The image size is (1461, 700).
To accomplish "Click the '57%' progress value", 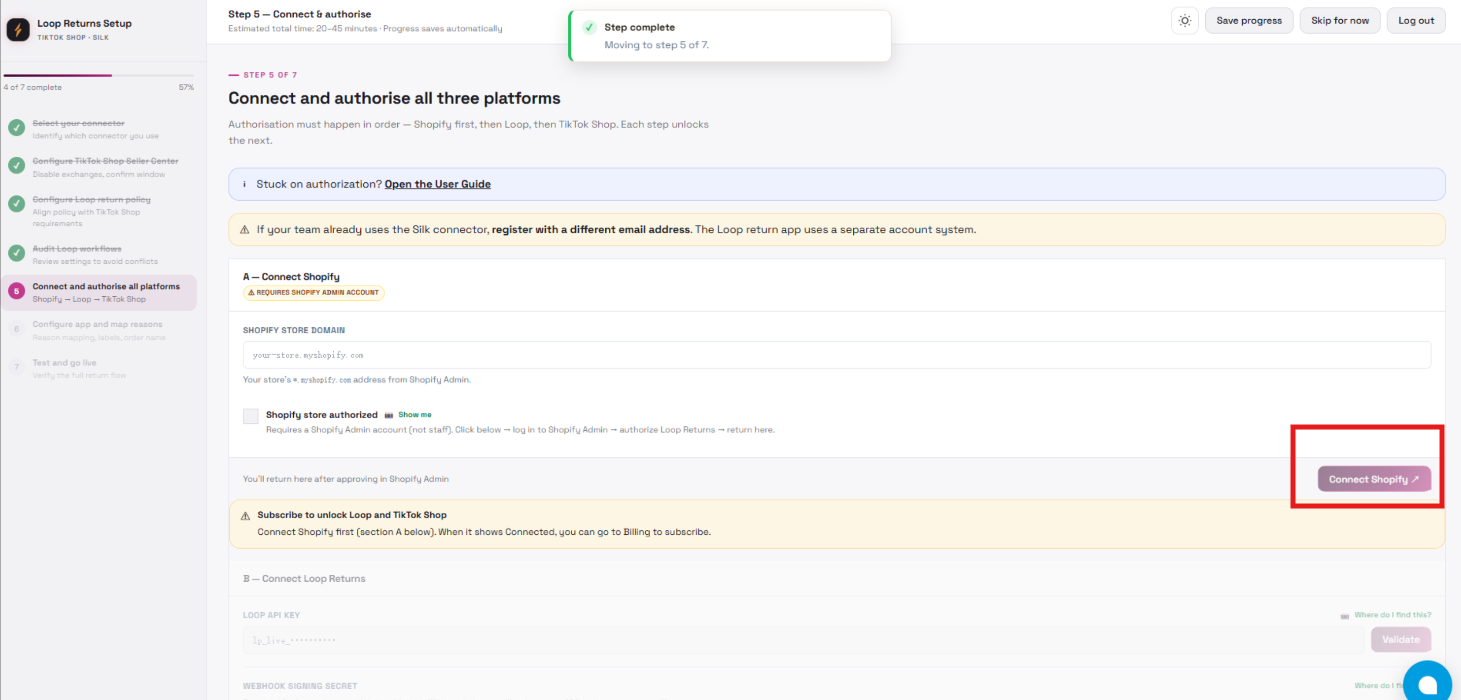I will (x=186, y=88).
